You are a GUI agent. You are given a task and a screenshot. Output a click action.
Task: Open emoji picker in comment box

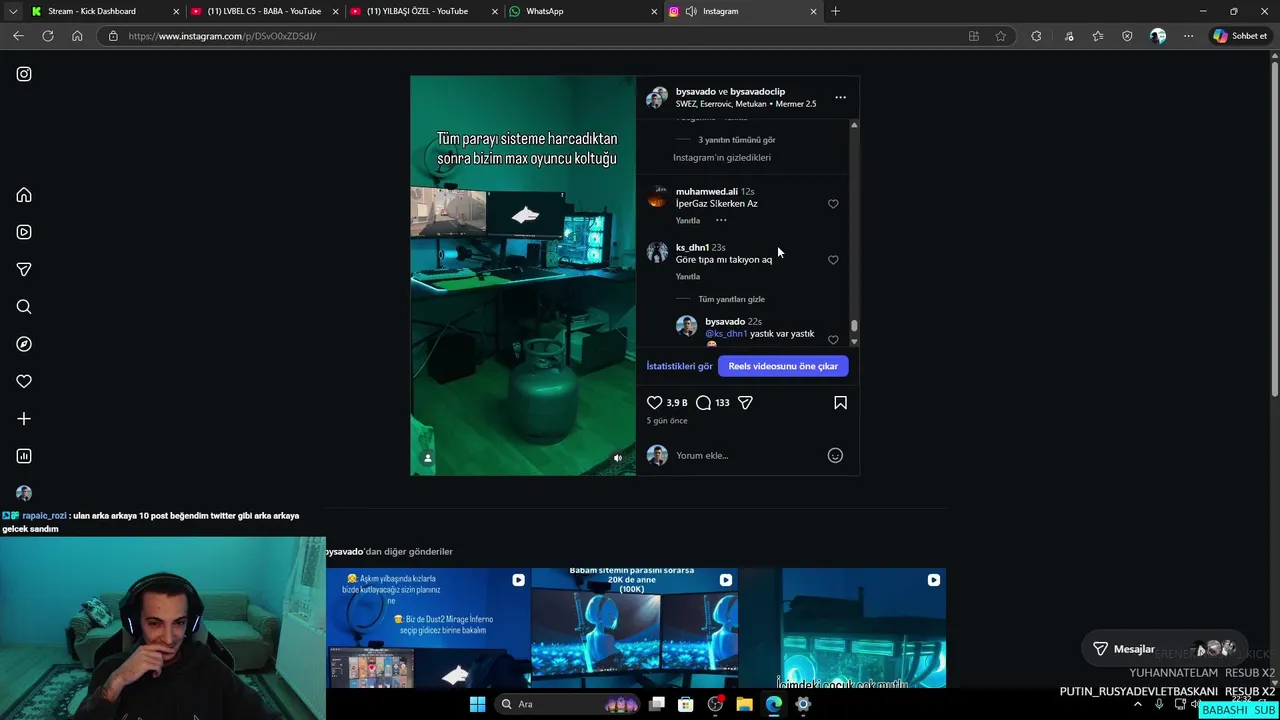[x=835, y=456]
